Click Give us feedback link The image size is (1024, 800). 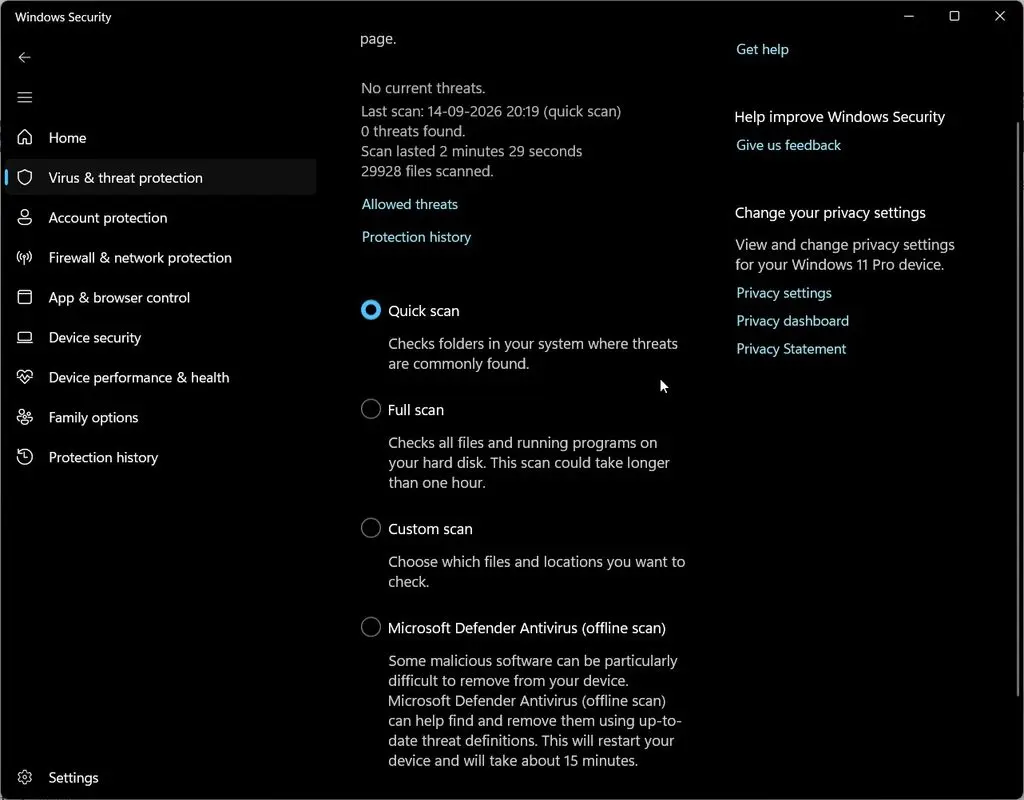788,145
